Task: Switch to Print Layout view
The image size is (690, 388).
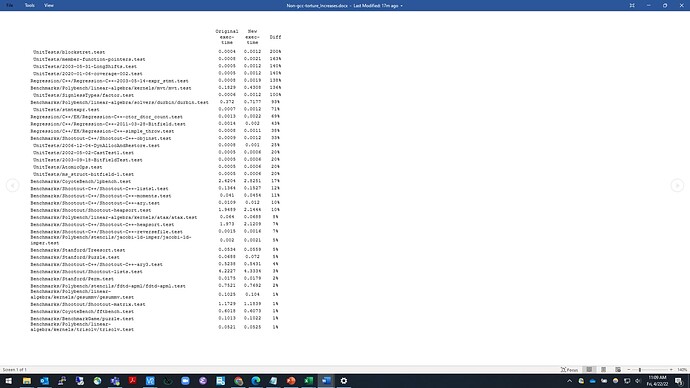Action: tap(604, 370)
